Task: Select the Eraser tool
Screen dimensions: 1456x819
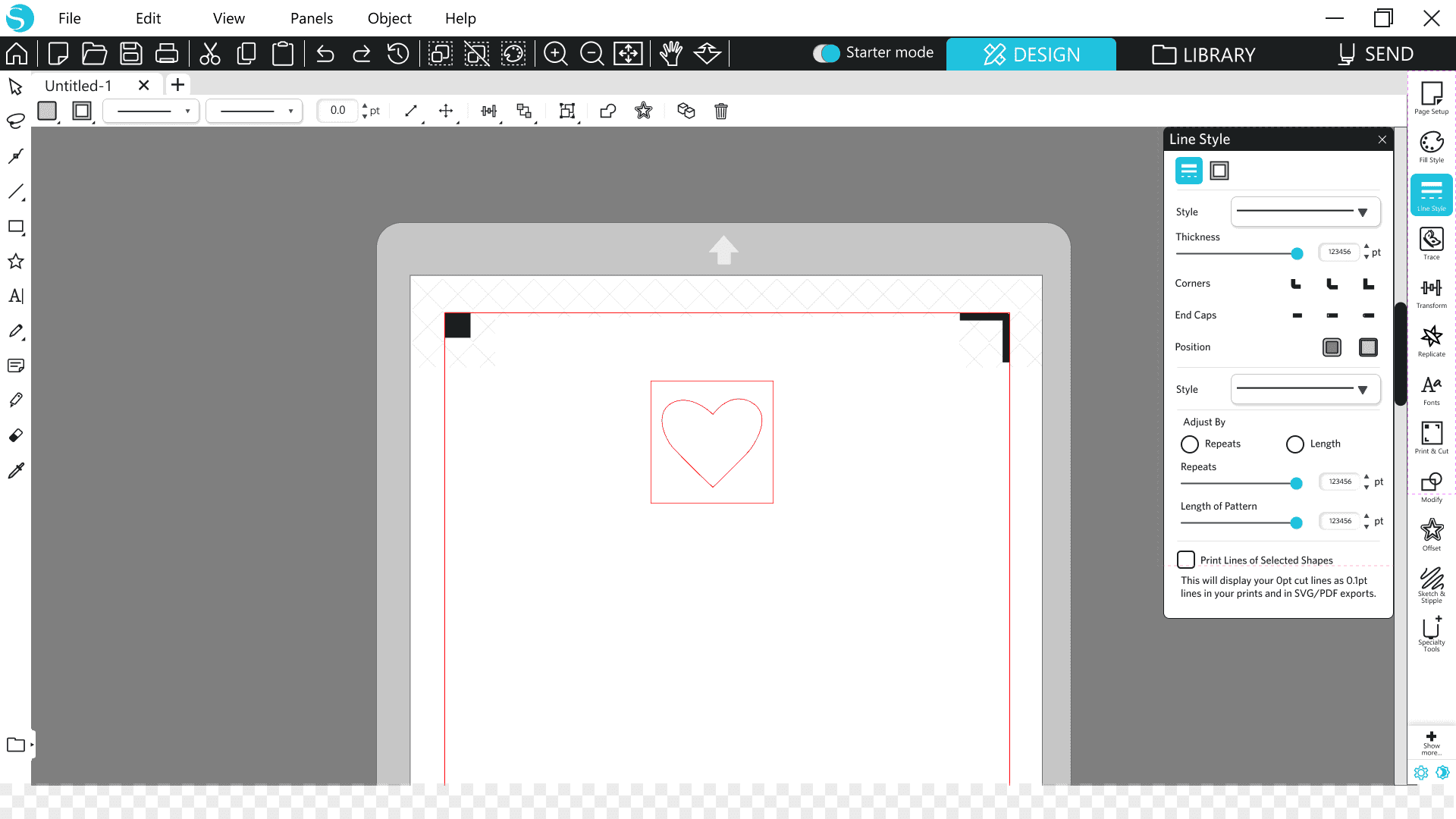Action: tap(16, 436)
